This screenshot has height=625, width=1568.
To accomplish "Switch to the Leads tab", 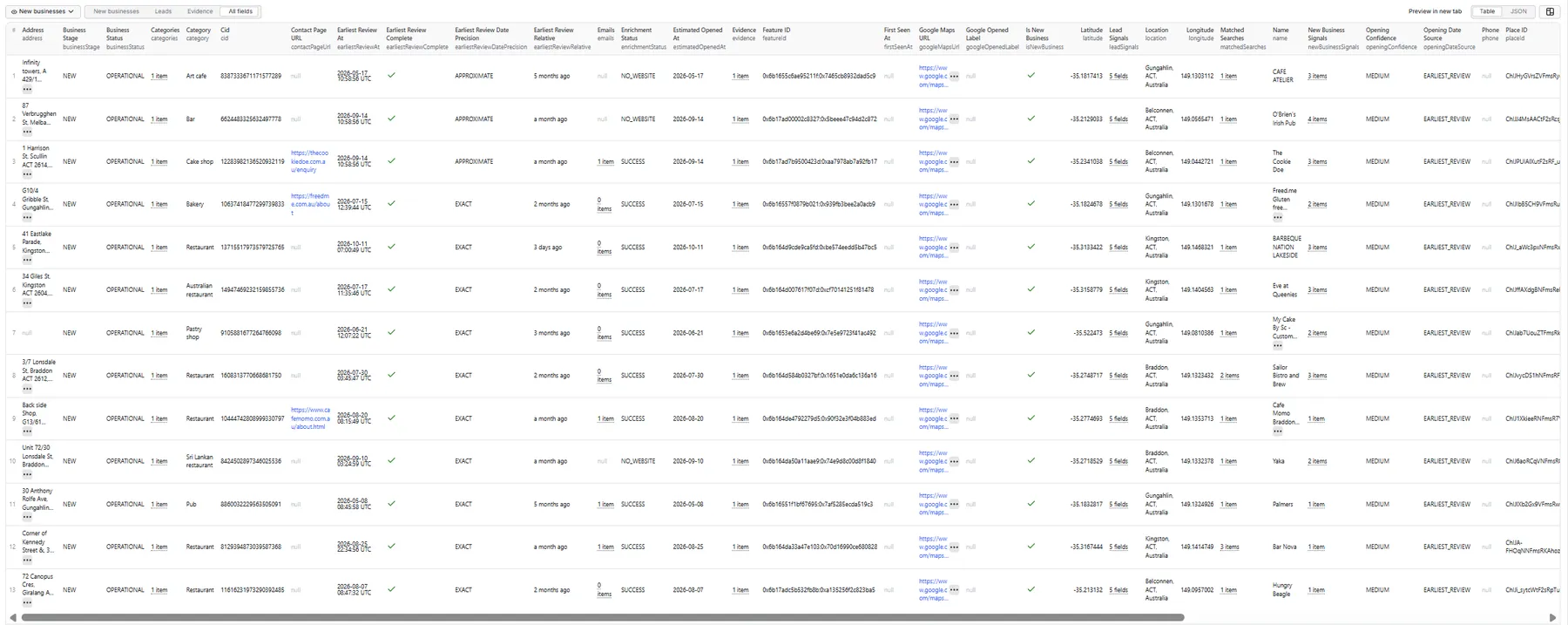I will coord(163,11).
